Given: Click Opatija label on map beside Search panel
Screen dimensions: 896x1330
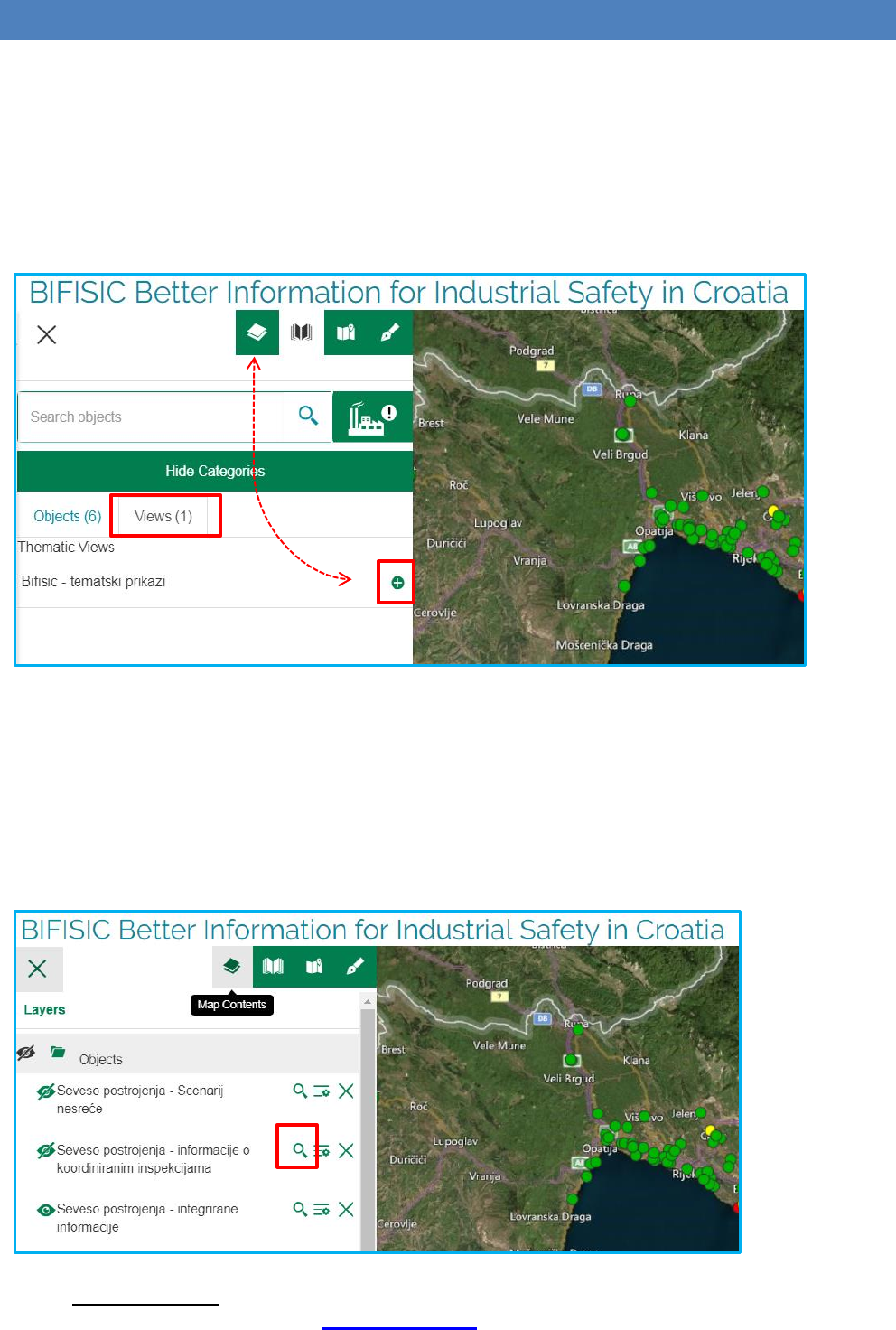Looking at the screenshot, I should tap(654, 530).
